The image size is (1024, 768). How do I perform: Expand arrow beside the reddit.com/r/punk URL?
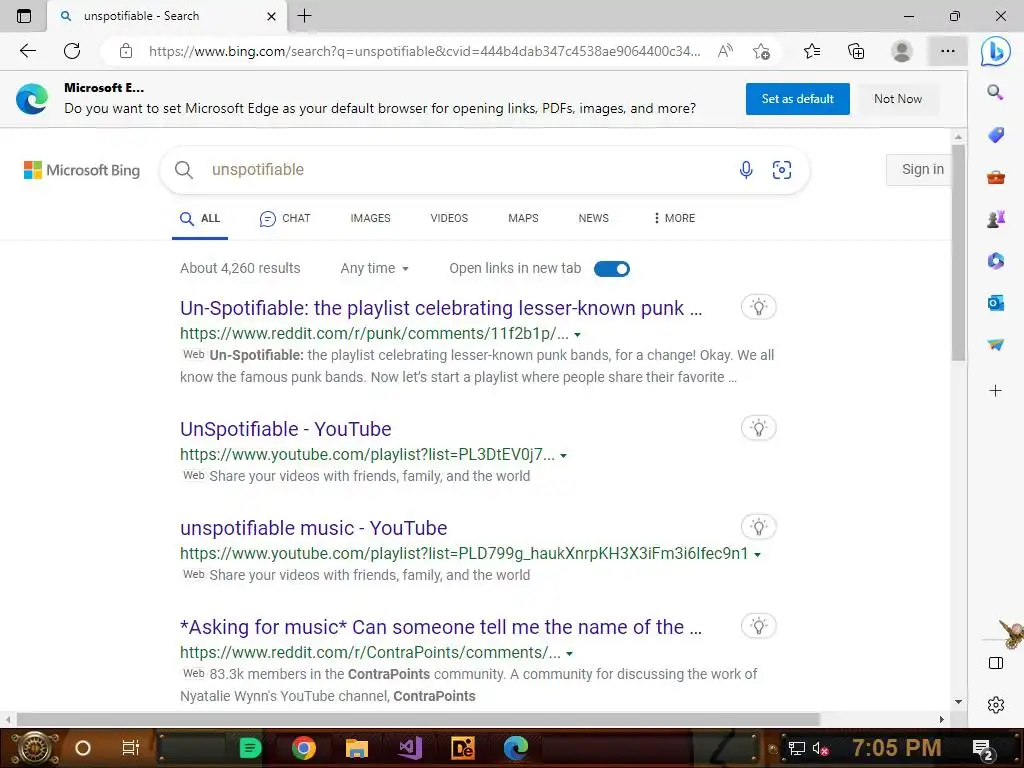577,334
